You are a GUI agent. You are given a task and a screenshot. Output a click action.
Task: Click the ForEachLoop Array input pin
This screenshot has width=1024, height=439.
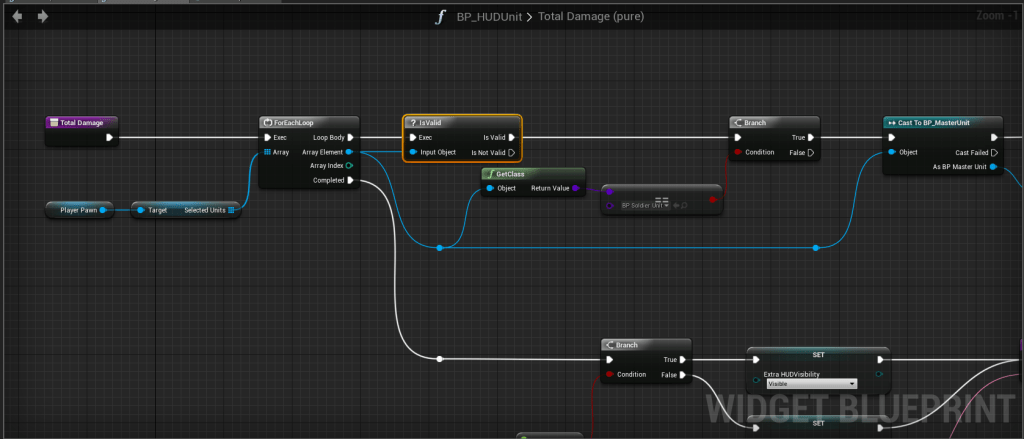[x=267, y=152]
